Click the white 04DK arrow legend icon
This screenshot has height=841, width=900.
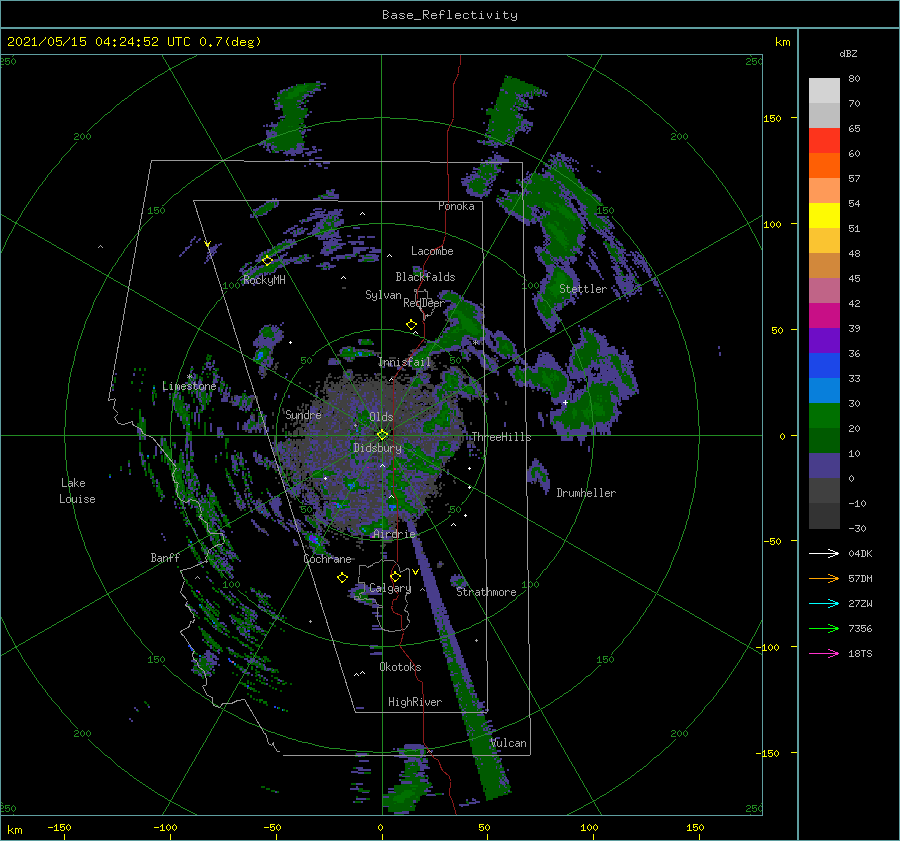coord(824,553)
